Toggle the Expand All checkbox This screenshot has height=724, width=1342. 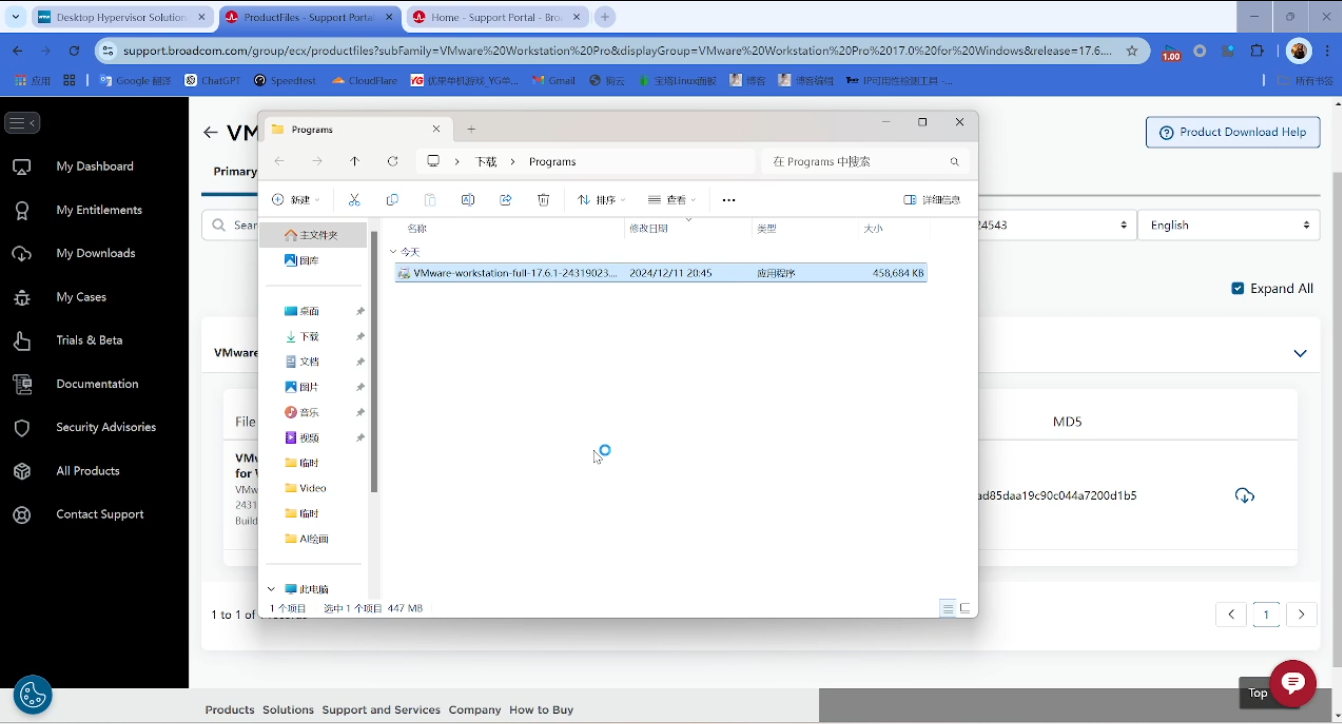tap(1238, 288)
